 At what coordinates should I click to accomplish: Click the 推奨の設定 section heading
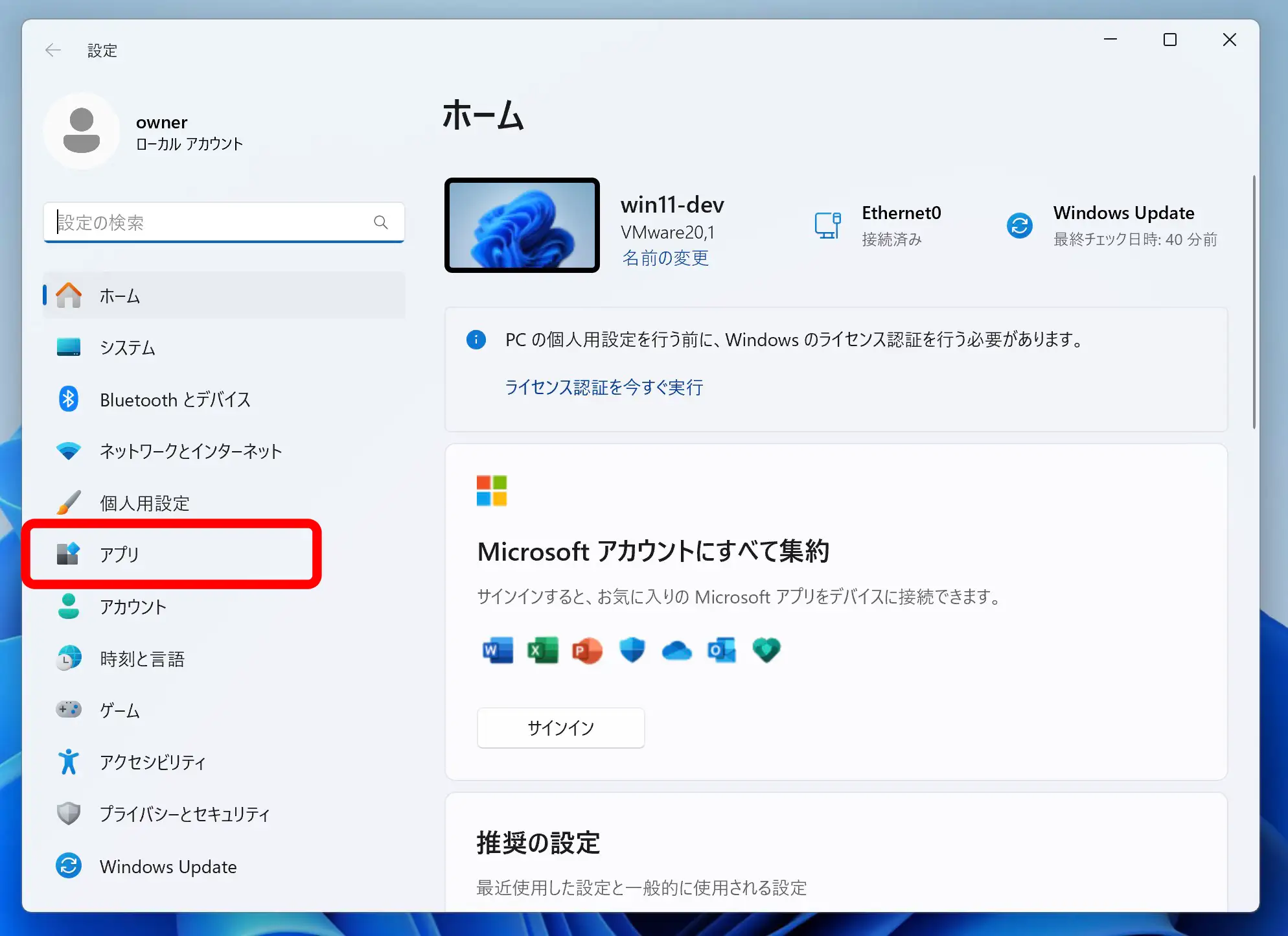click(x=538, y=843)
